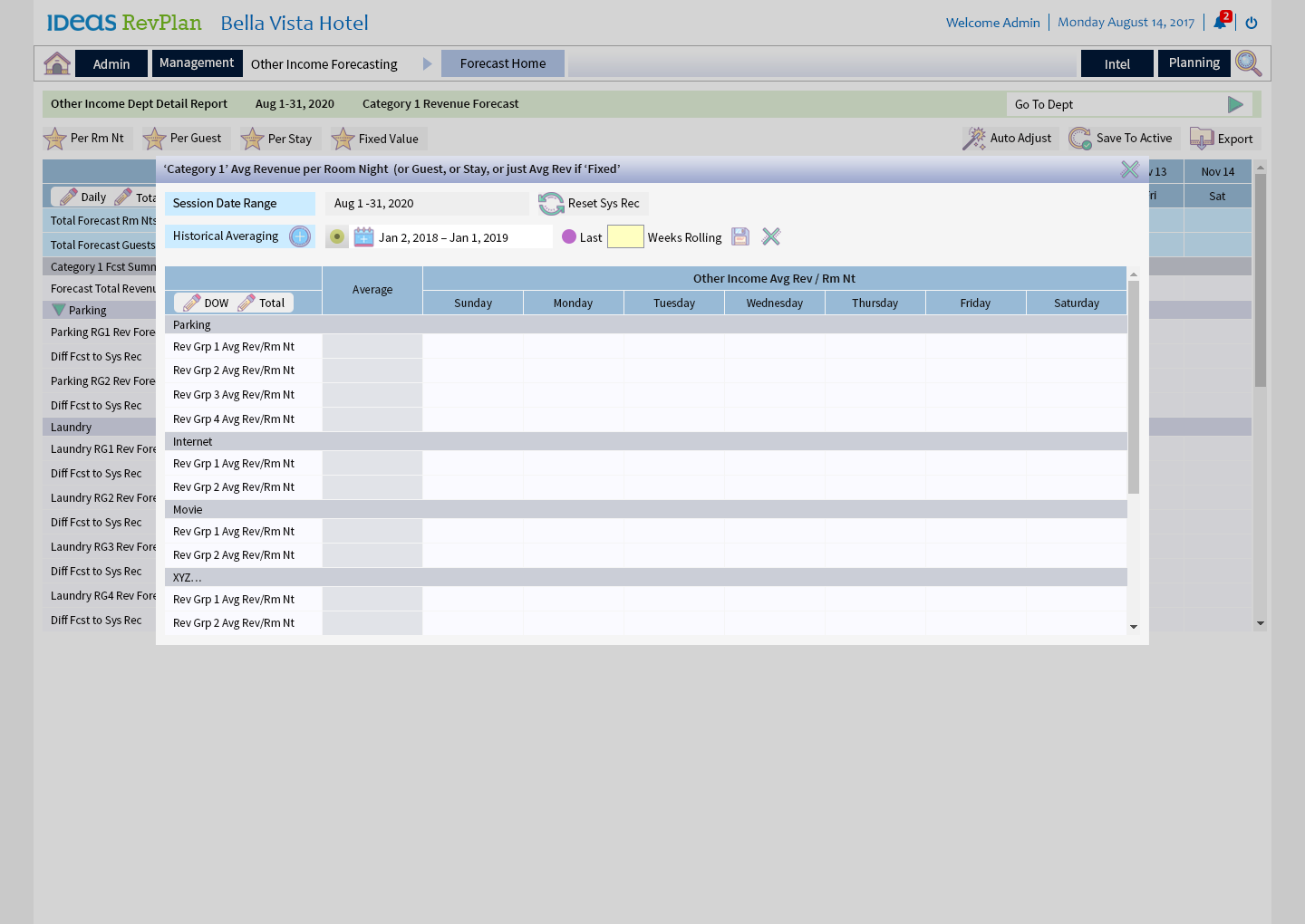
Task: Switch to the Forecast Home tab
Action: pos(503,63)
